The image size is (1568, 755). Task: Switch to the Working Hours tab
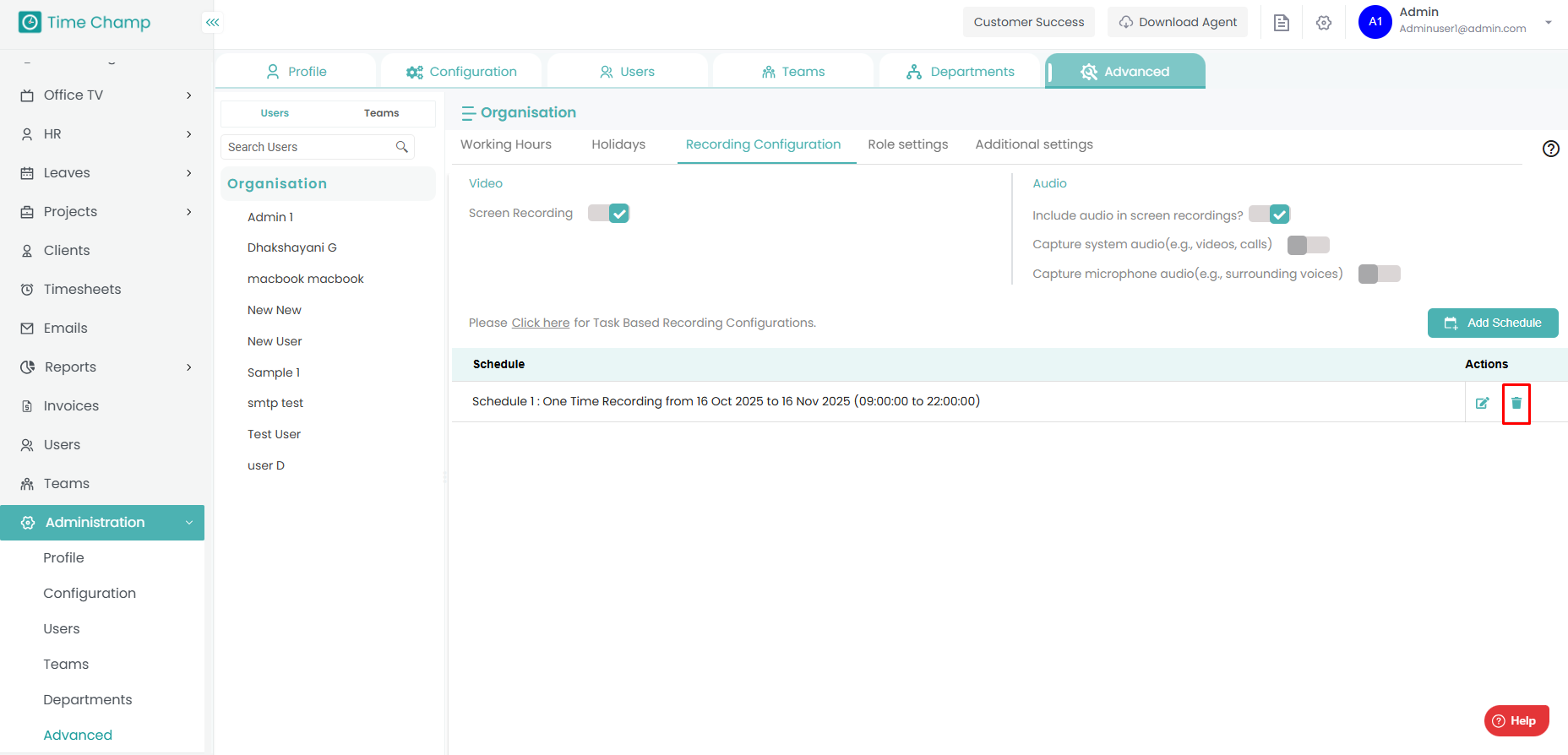[x=505, y=144]
